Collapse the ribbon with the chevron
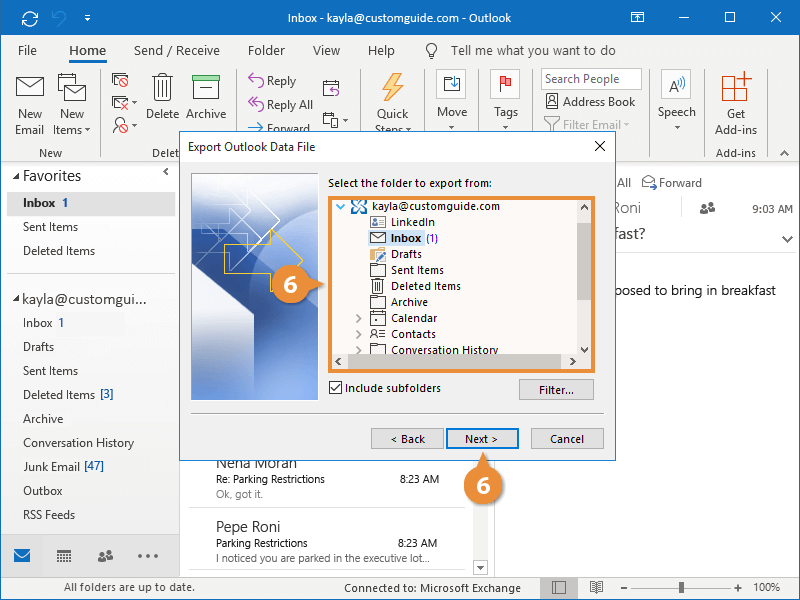The width and height of the screenshot is (800, 600). coord(785,153)
